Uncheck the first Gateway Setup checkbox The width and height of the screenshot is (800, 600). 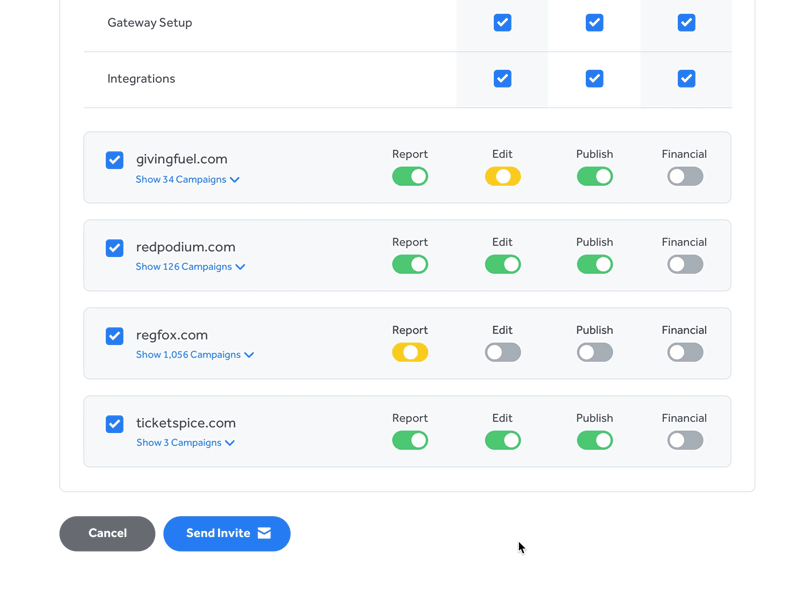[502, 22]
